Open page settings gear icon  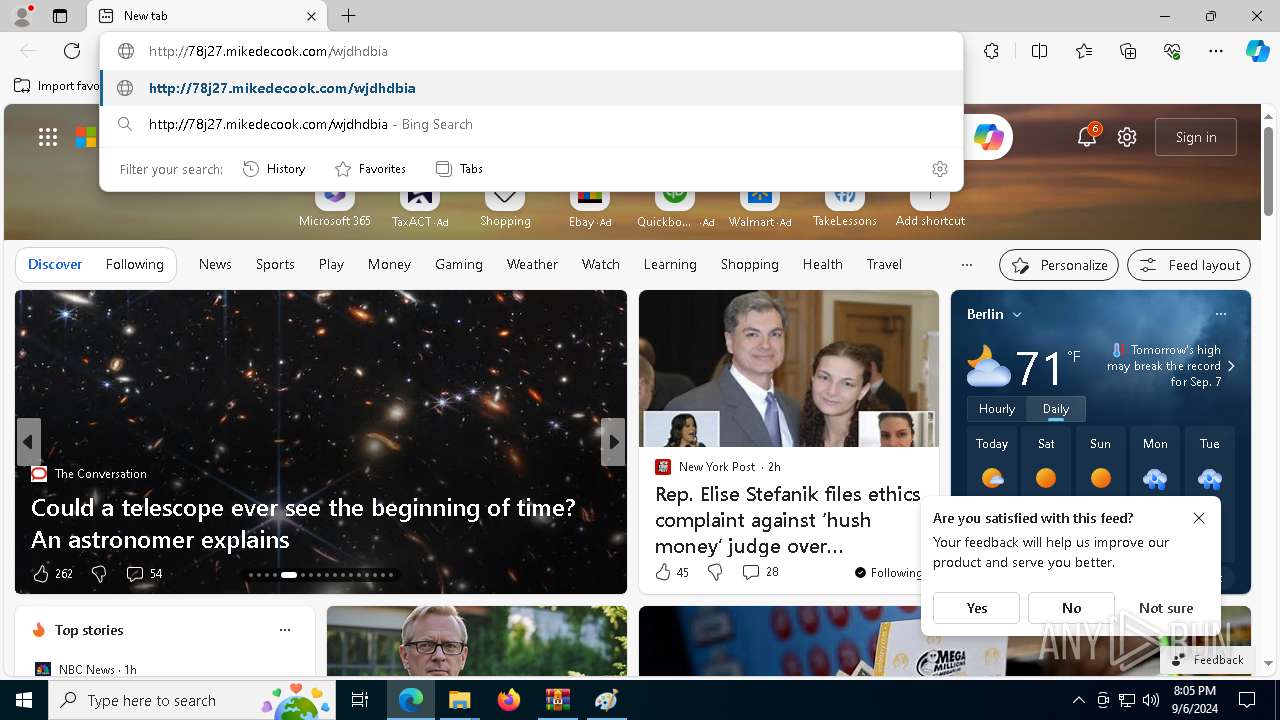pos(1127,137)
